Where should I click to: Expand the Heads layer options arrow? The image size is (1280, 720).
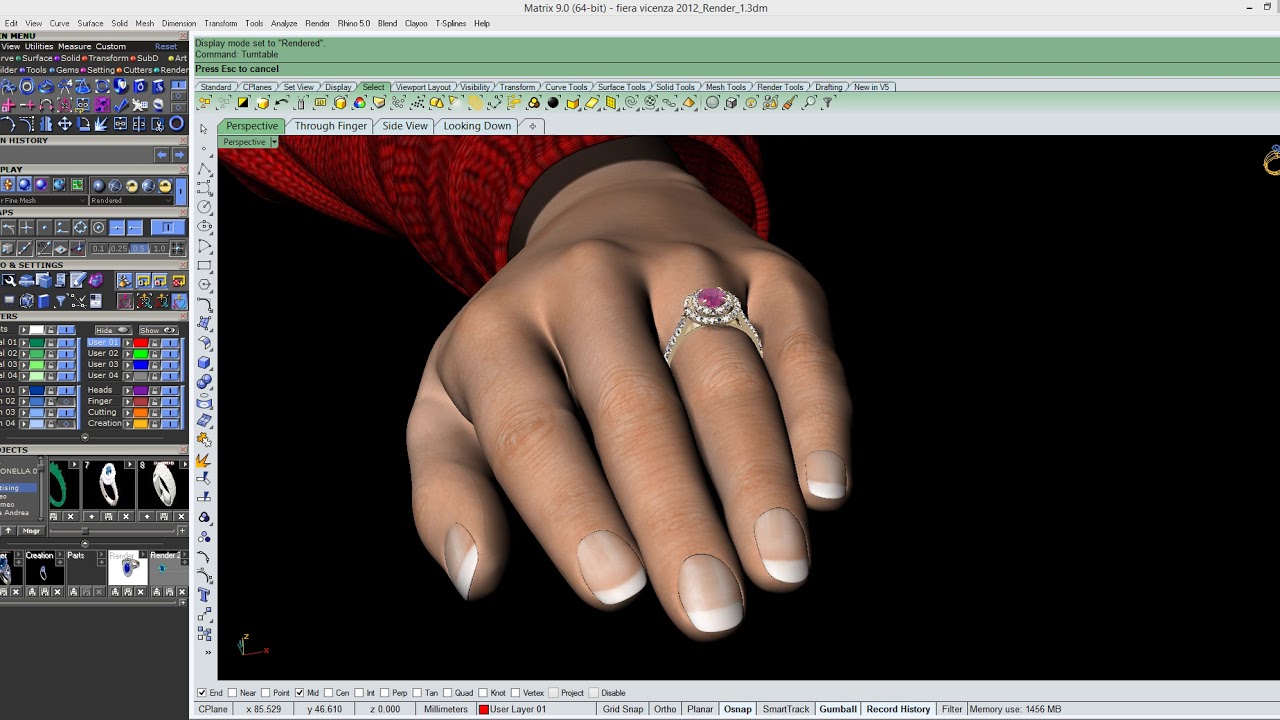[x=127, y=390]
